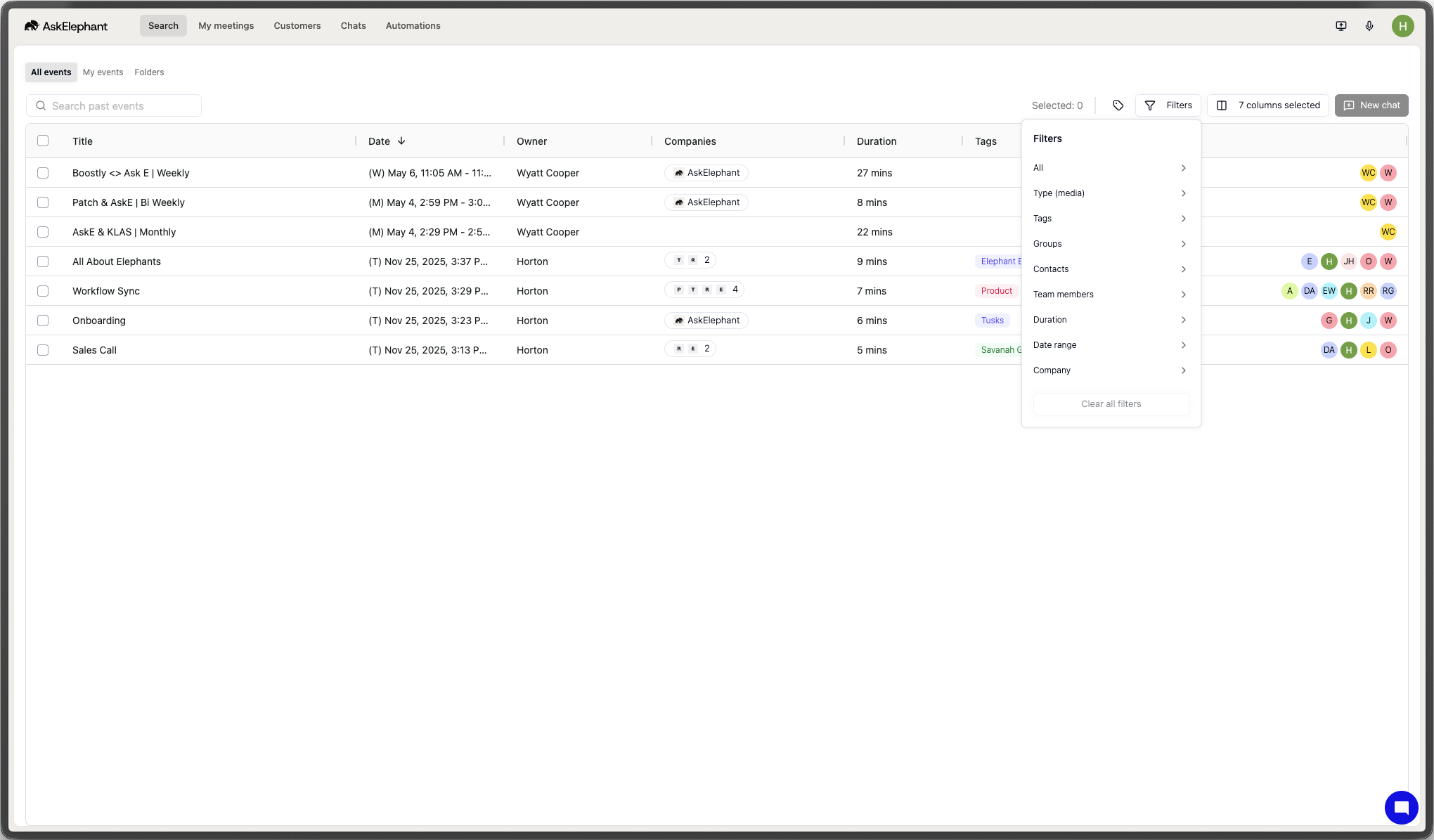Open the Chats section

354,26
